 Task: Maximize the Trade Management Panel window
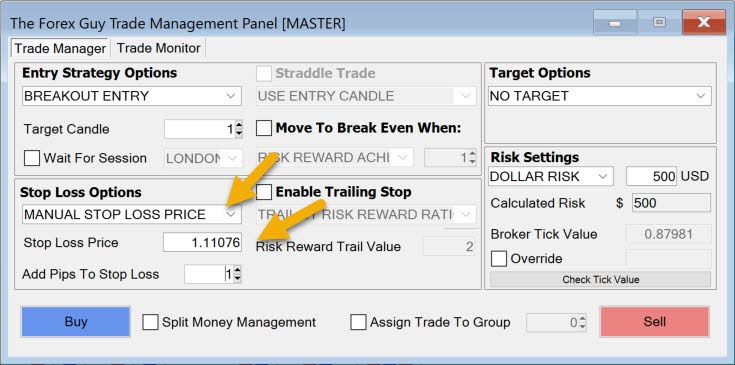(x=660, y=22)
